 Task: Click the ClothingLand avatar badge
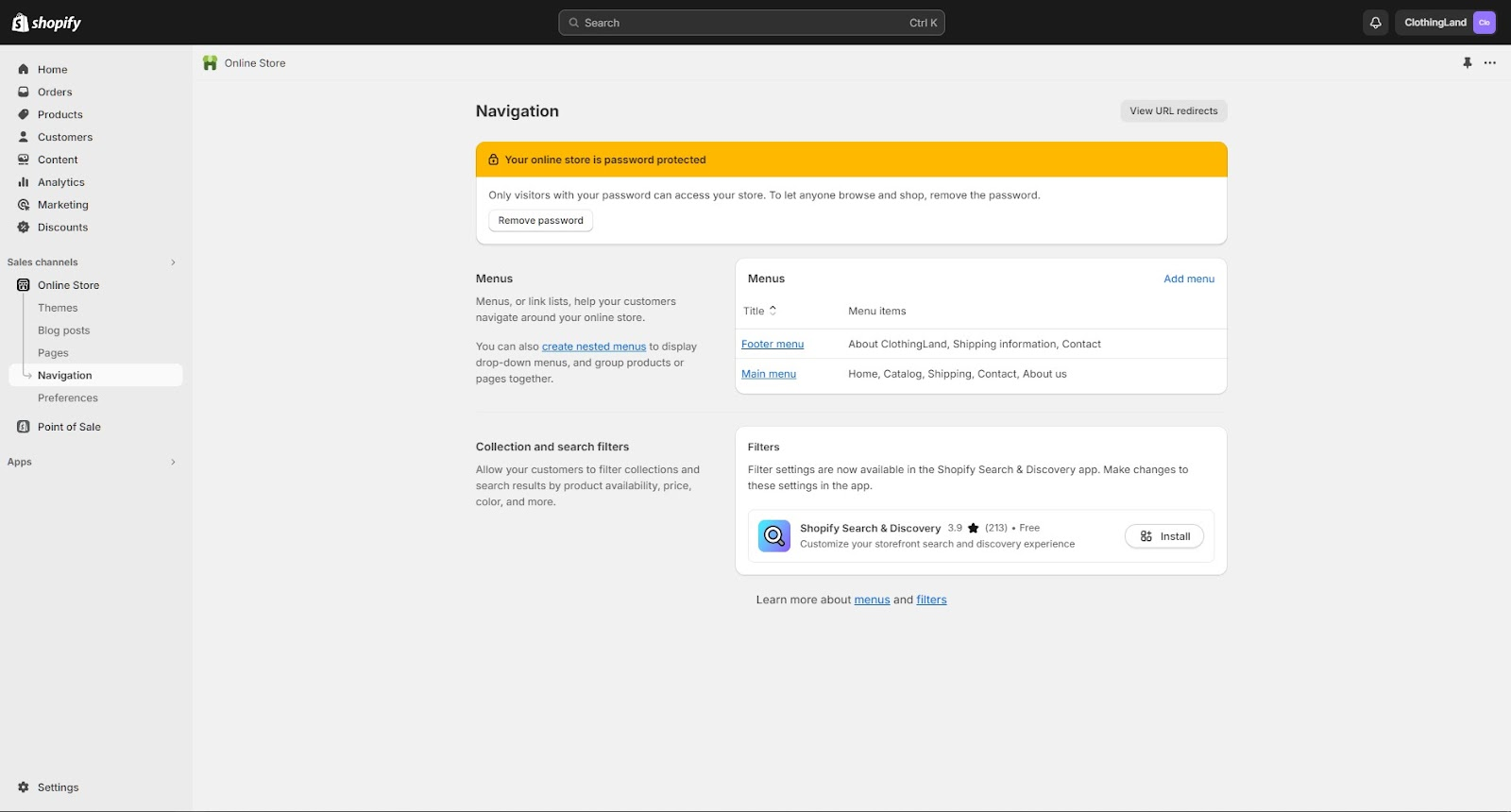pyautogui.click(x=1484, y=23)
